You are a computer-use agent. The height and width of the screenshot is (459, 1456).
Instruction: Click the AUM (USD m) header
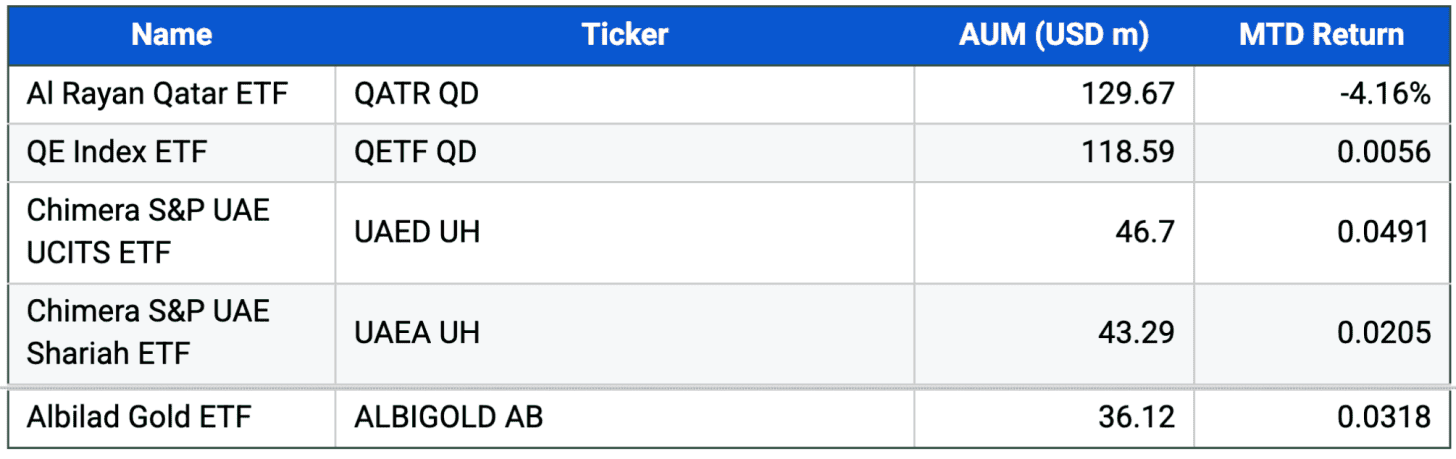coord(1053,35)
